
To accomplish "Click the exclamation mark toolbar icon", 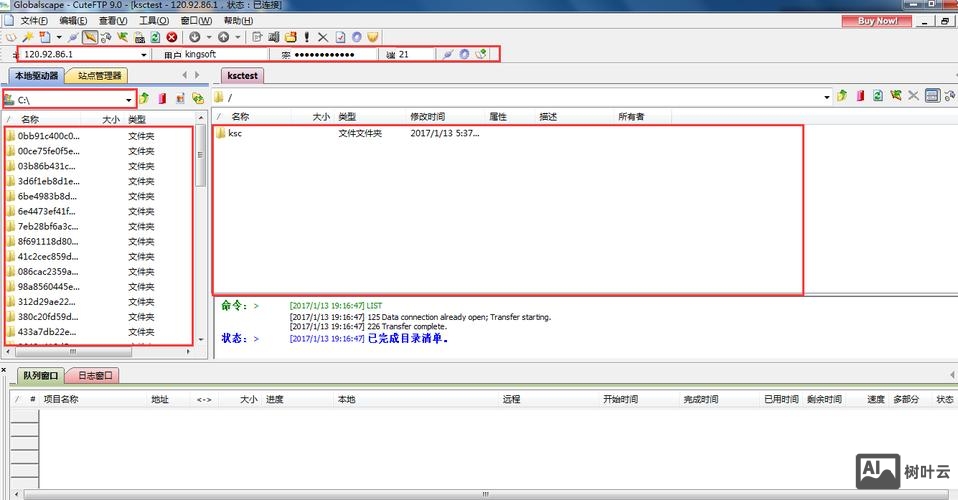I will pos(306,37).
